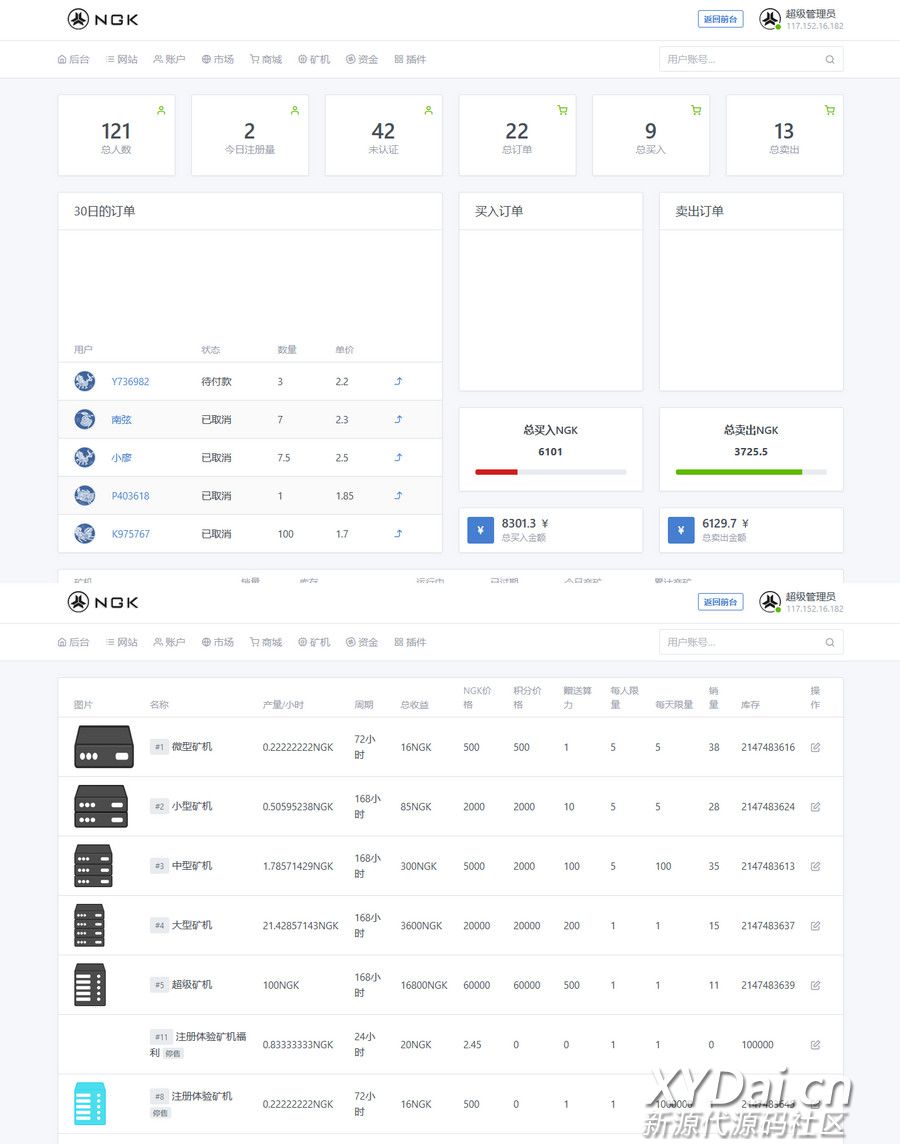900x1144 pixels.
Task: Open 矿机 menu above the miner table
Action: (314, 642)
